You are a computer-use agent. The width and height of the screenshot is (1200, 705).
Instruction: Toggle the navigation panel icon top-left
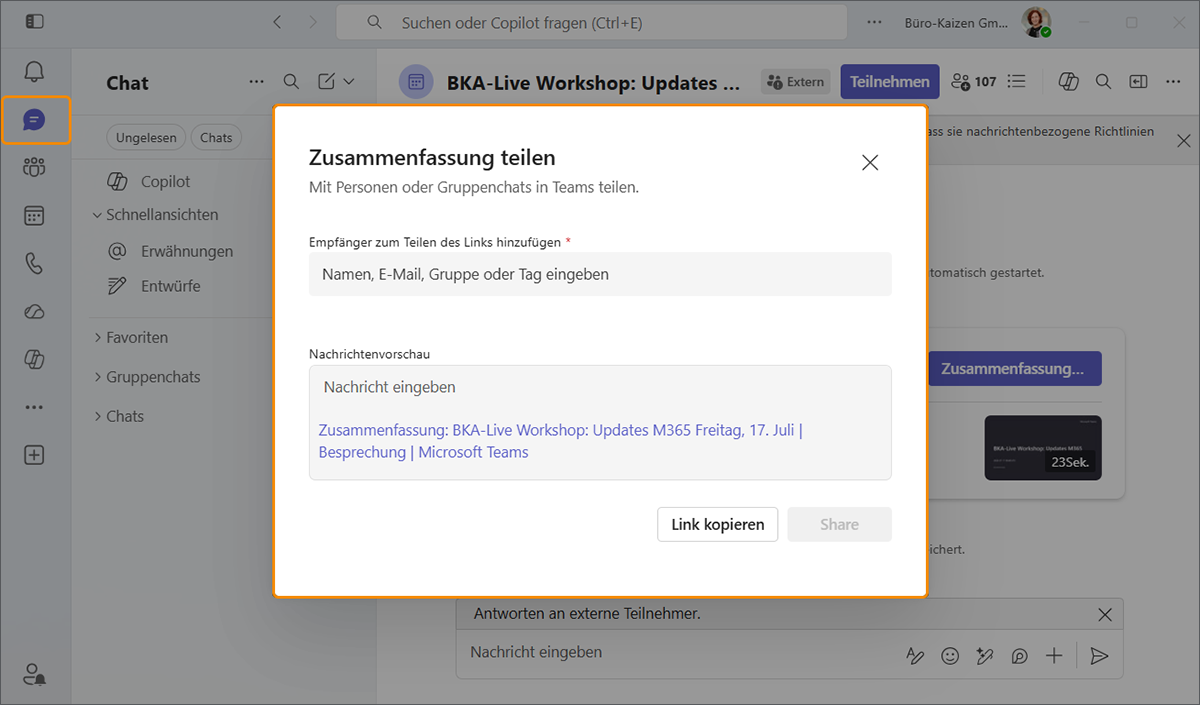click(x=35, y=21)
